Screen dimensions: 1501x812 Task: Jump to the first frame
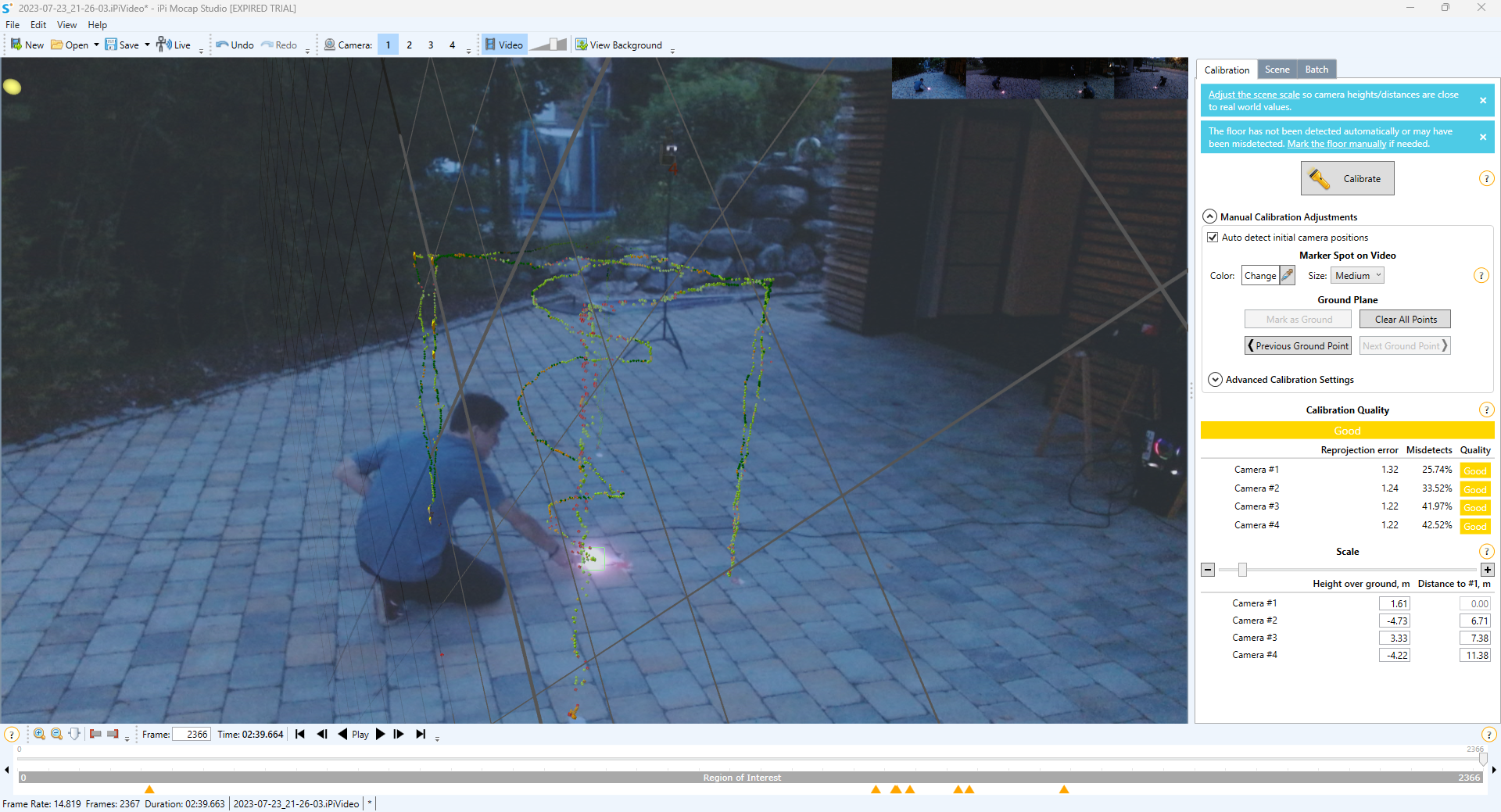pos(300,734)
